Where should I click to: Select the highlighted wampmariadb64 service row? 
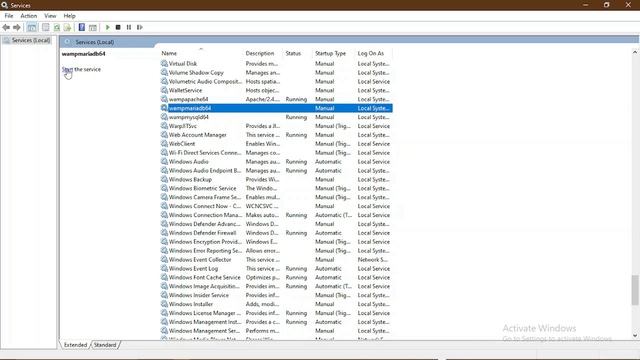click(276, 108)
